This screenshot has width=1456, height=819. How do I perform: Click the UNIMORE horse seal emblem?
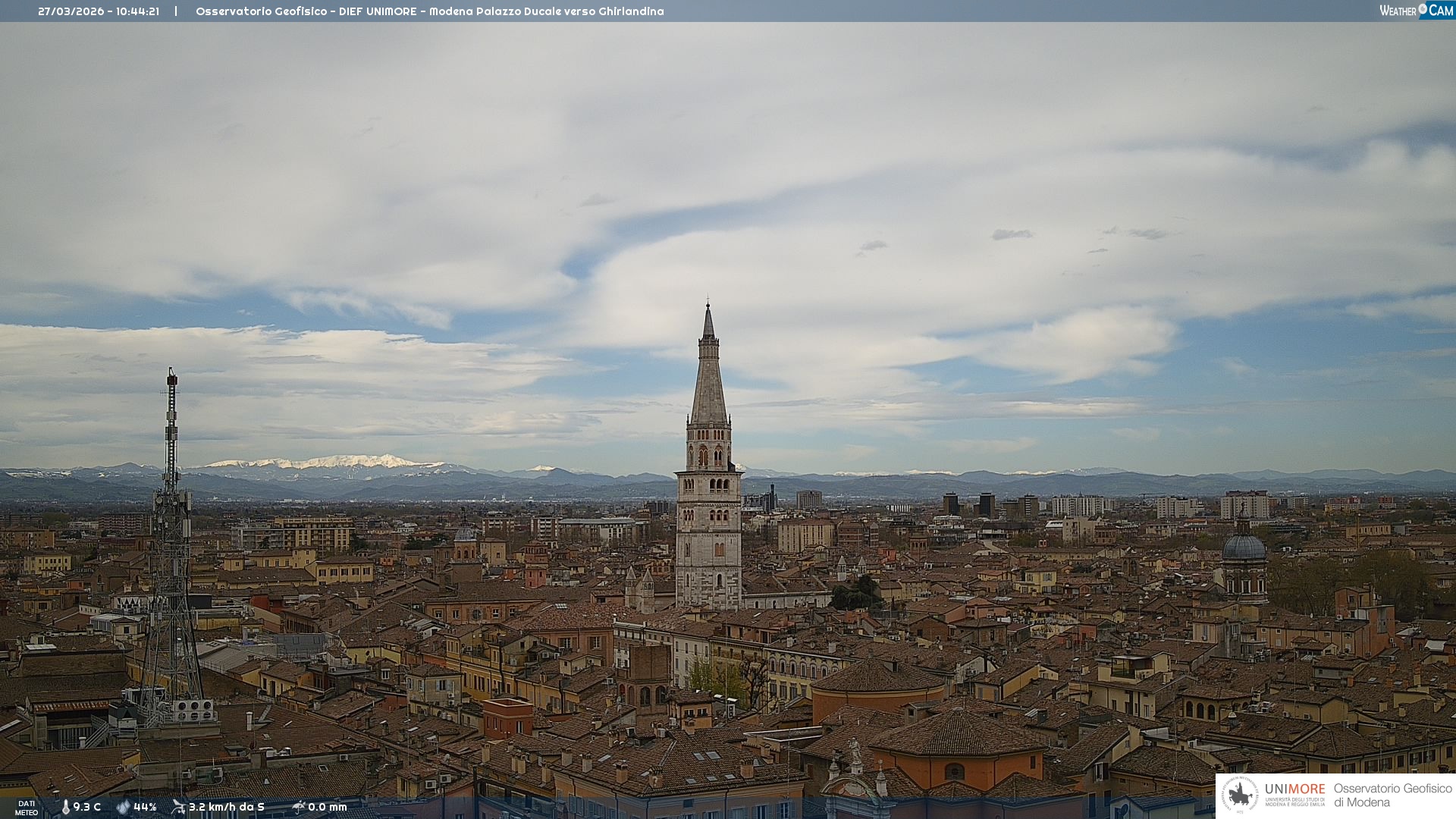click(1240, 795)
